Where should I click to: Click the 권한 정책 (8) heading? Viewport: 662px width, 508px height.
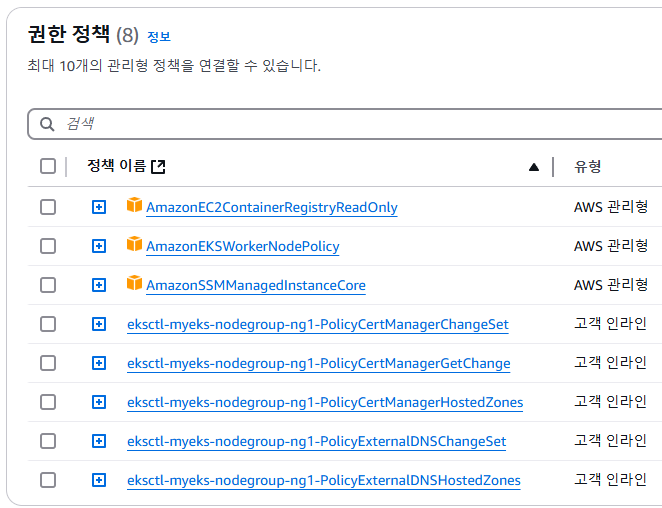click(x=83, y=35)
